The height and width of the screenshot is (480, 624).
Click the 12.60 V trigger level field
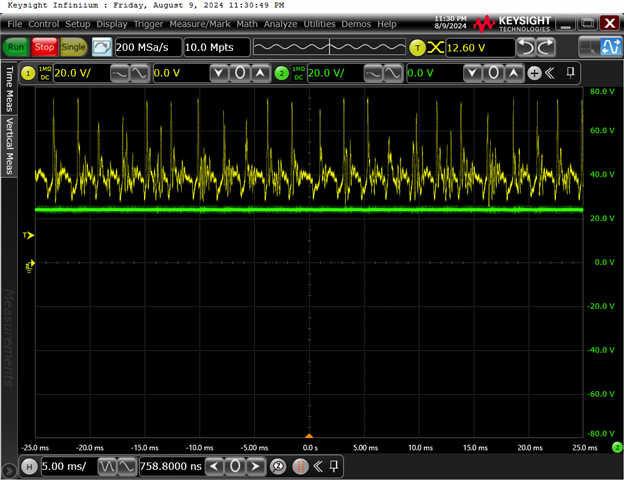point(480,48)
